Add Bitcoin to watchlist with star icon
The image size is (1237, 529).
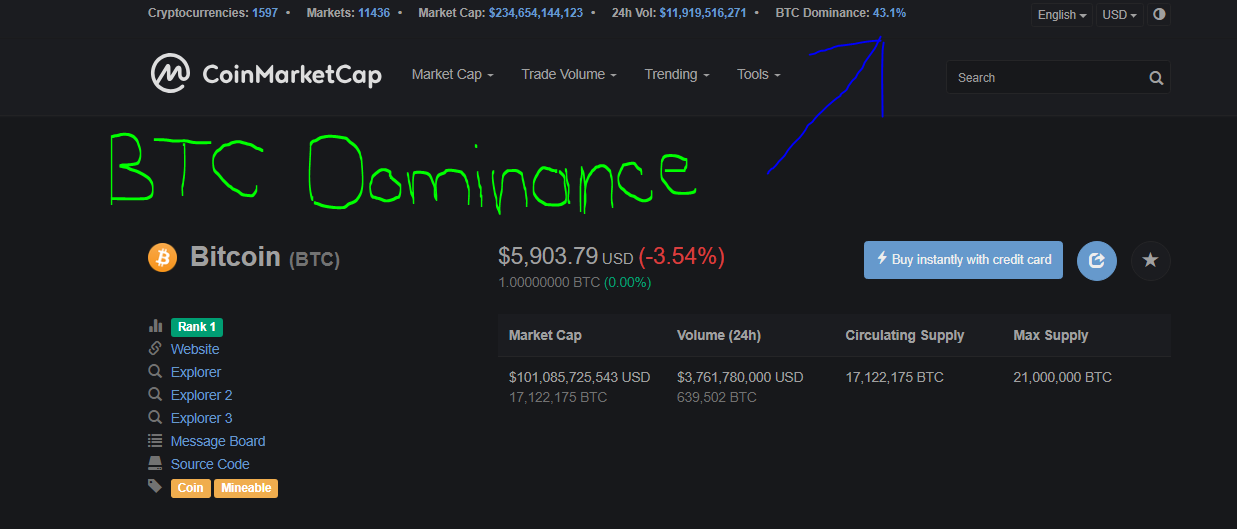[x=1150, y=260]
